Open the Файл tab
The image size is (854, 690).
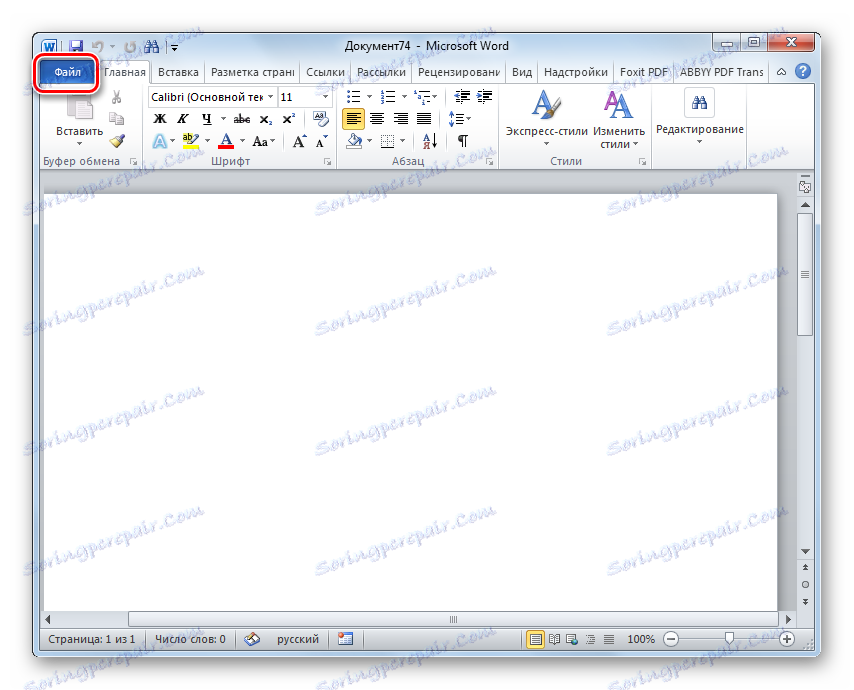[x=67, y=72]
